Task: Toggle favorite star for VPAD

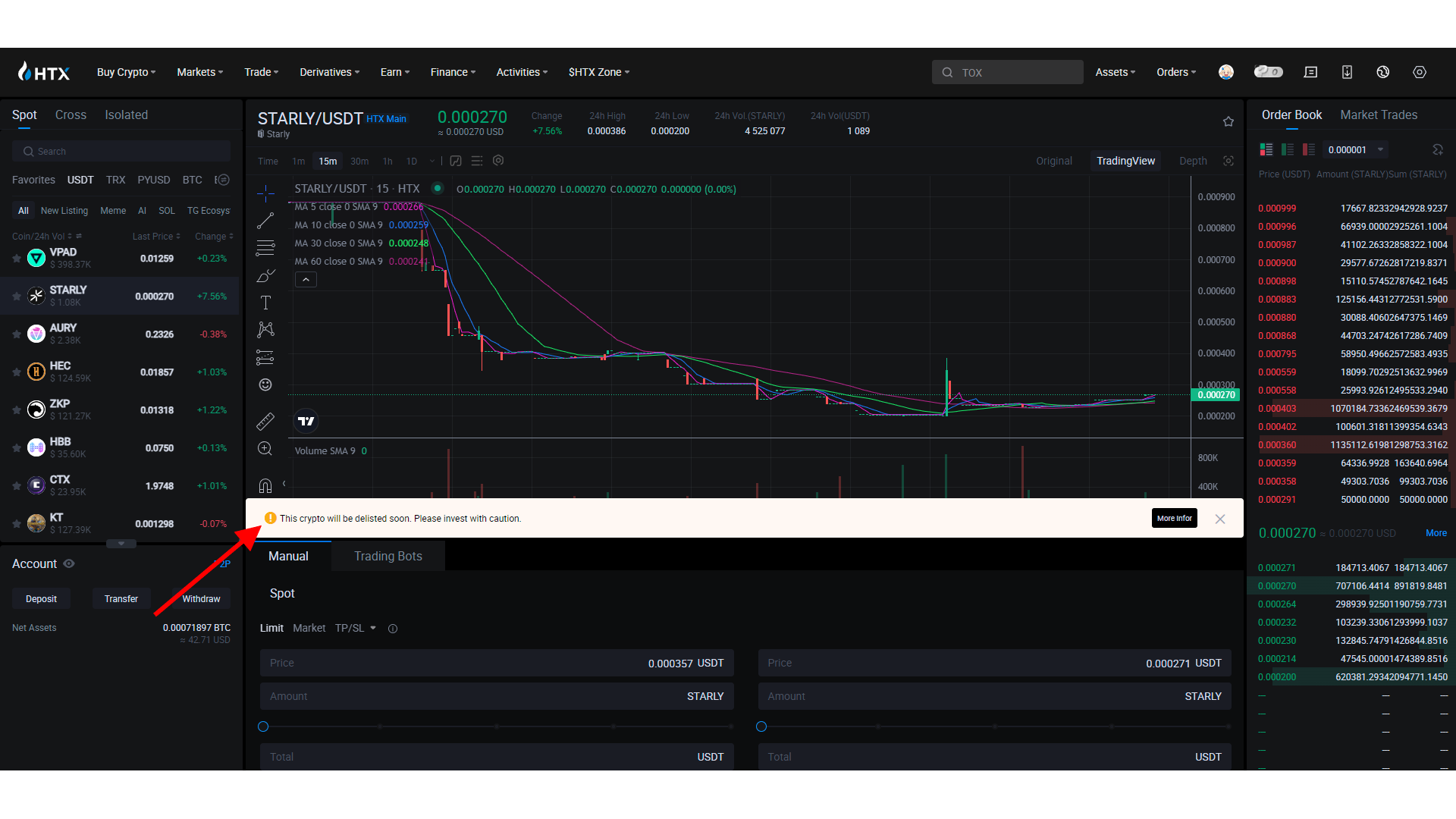Action: pyautogui.click(x=17, y=259)
